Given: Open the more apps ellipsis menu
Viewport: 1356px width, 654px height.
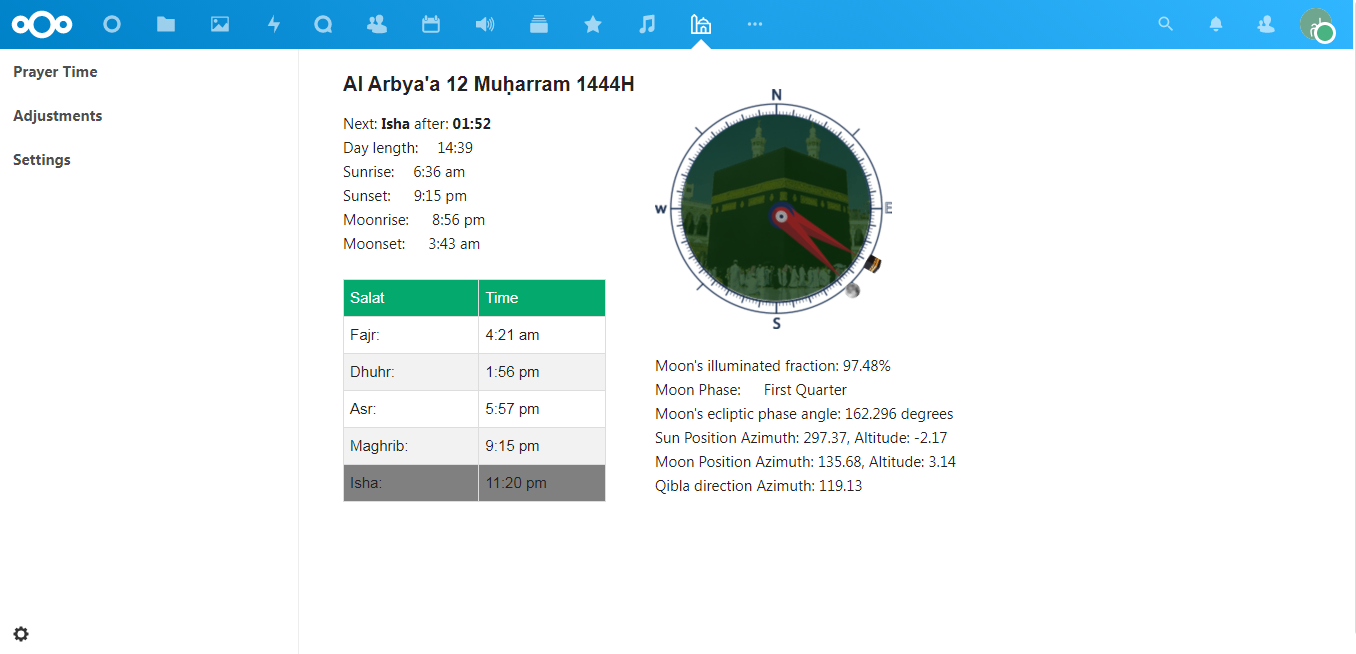Looking at the screenshot, I should click(755, 24).
